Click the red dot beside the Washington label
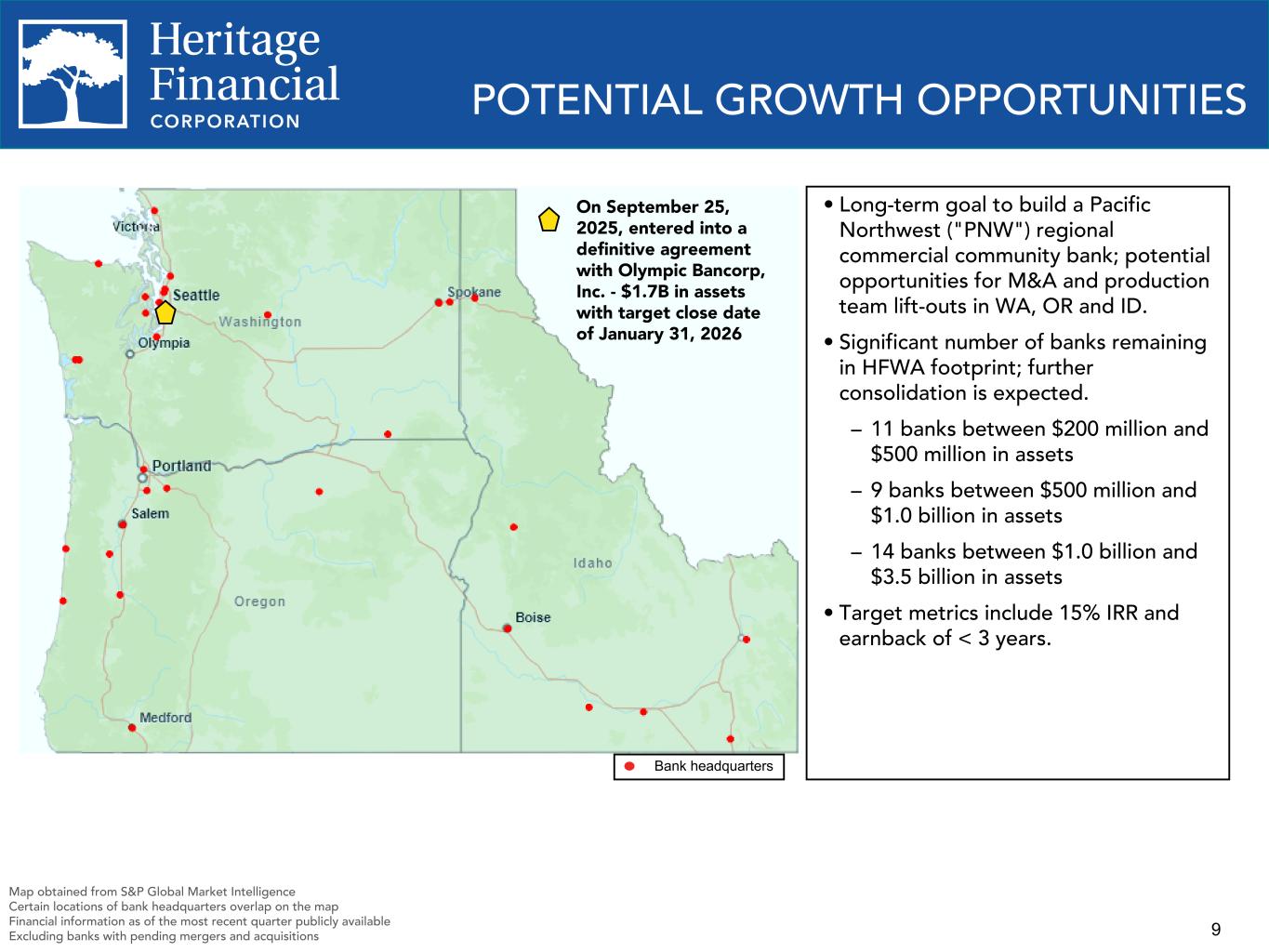This screenshot has height=952, width=1269. coord(268,315)
